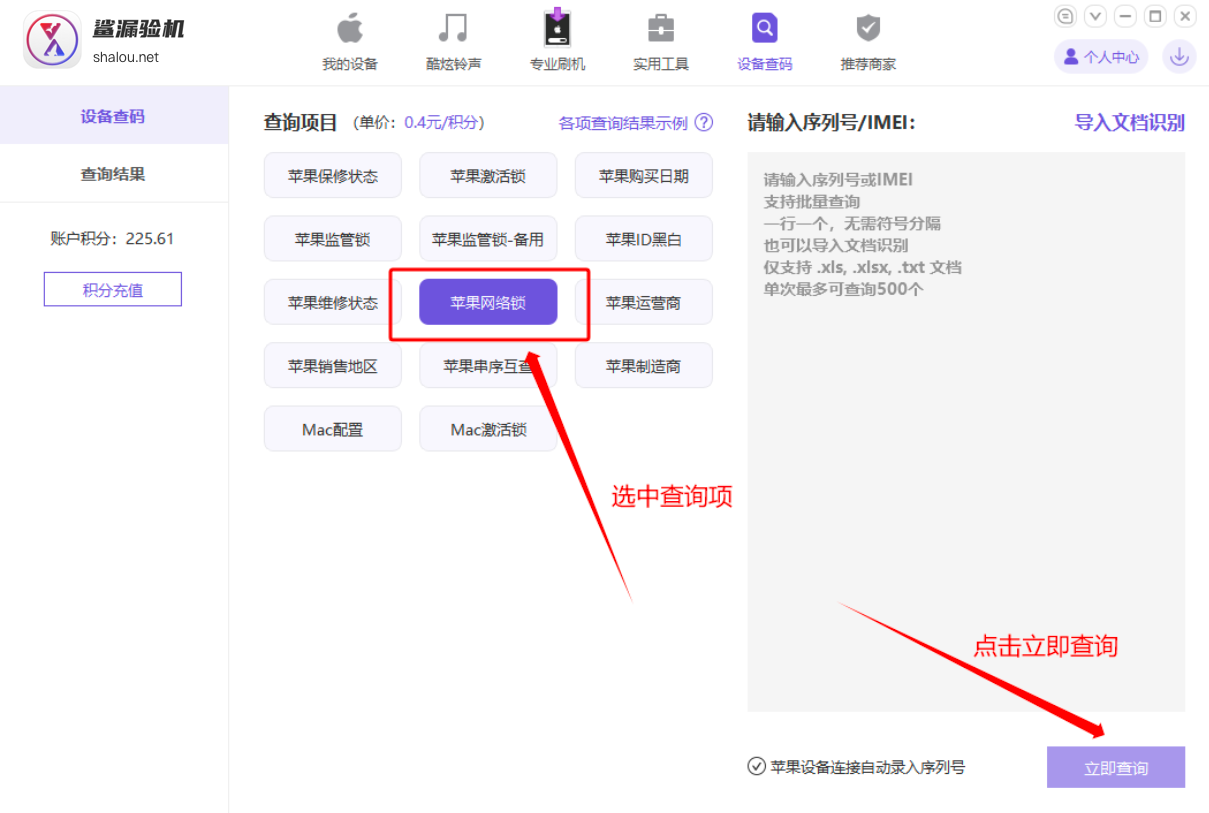
Task: Click the 立即查询 button
Action: [x=1115, y=766]
